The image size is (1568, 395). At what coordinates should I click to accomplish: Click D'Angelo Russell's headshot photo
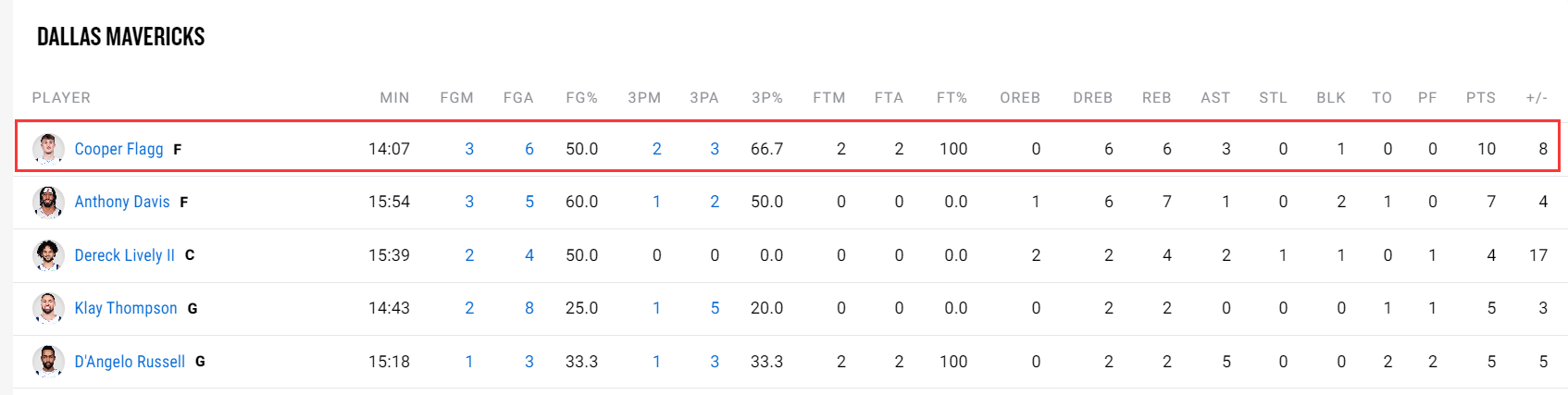[48, 361]
